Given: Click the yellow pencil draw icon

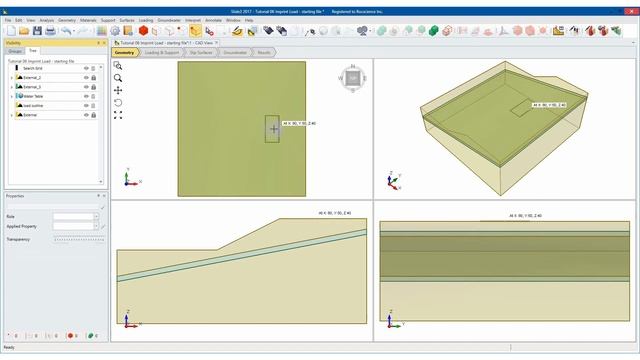Looking at the screenshot, I should [237, 31].
